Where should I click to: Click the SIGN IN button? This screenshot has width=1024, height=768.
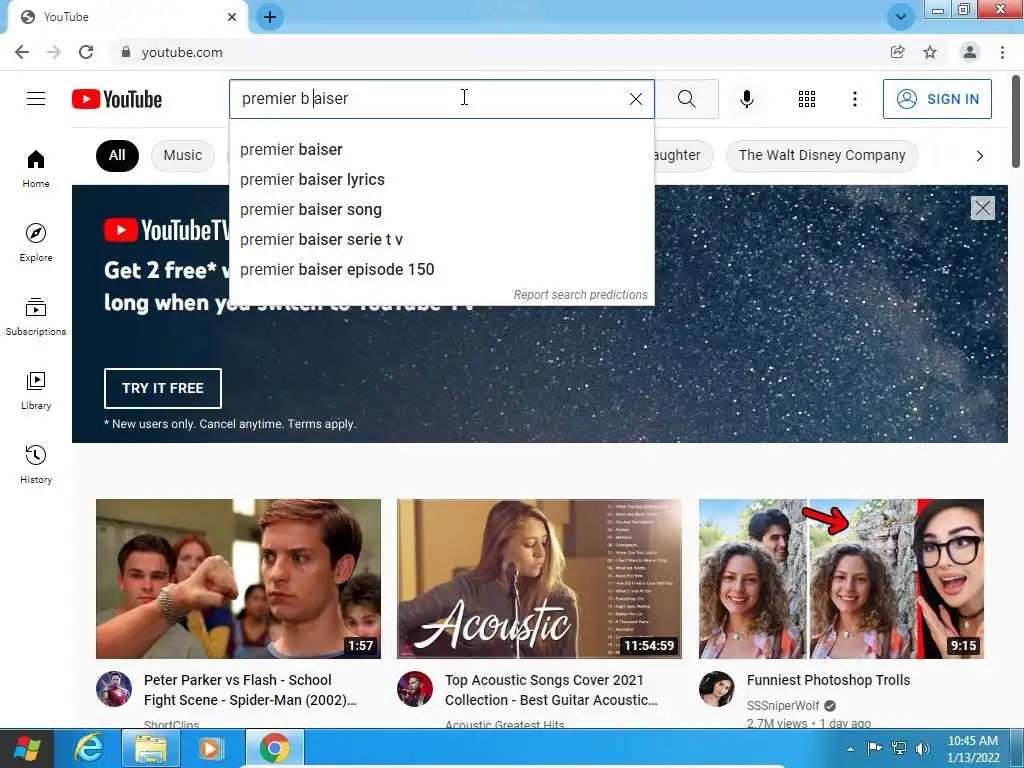pos(936,99)
